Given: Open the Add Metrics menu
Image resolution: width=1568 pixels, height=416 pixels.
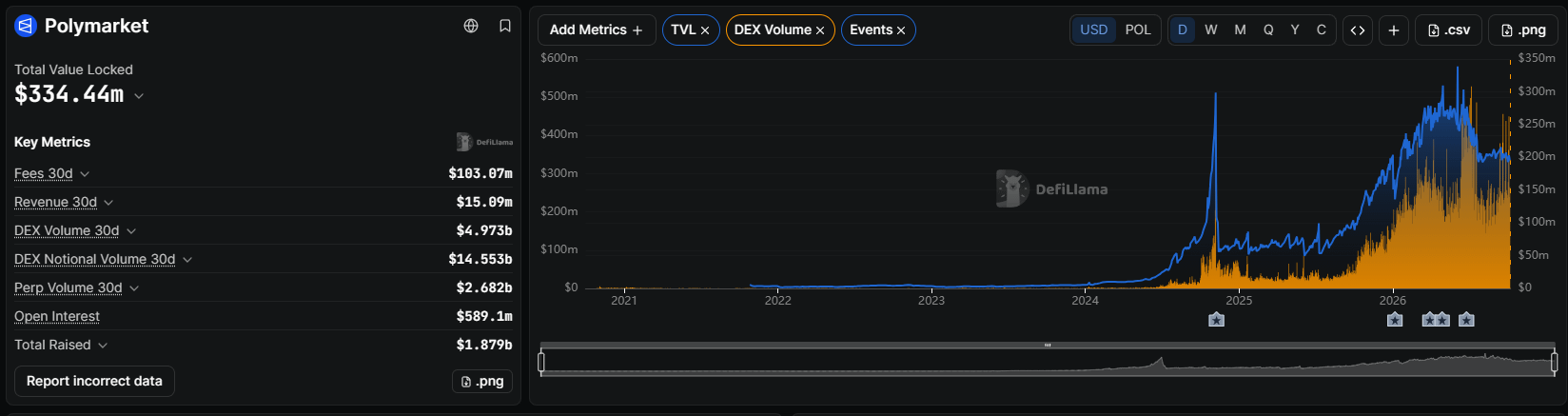Looking at the screenshot, I should pyautogui.click(x=597, y=30).
